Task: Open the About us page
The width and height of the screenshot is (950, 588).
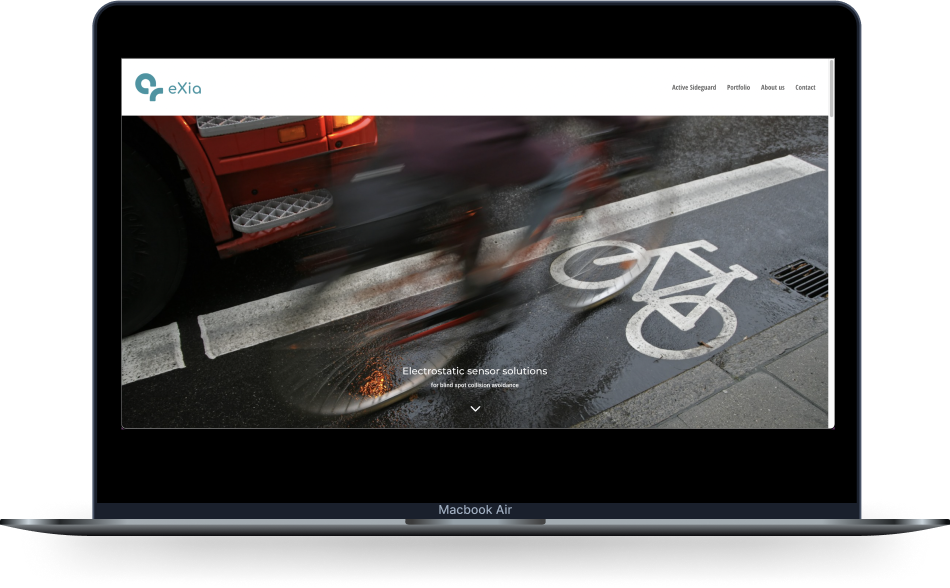Action: pyautogui.click(x=772, y=88)
